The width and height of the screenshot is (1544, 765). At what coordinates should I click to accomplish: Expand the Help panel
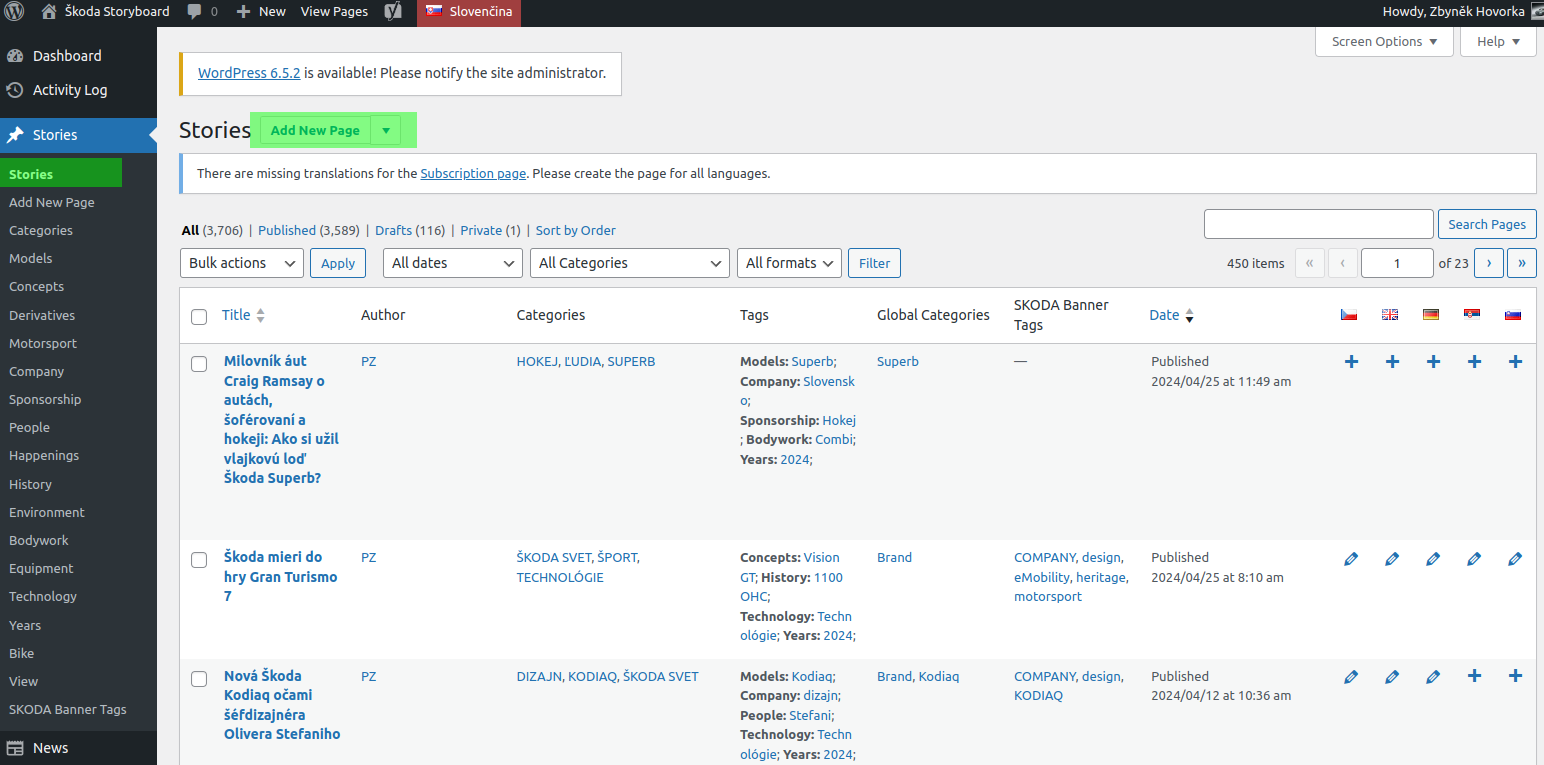tap(1498, 41)
